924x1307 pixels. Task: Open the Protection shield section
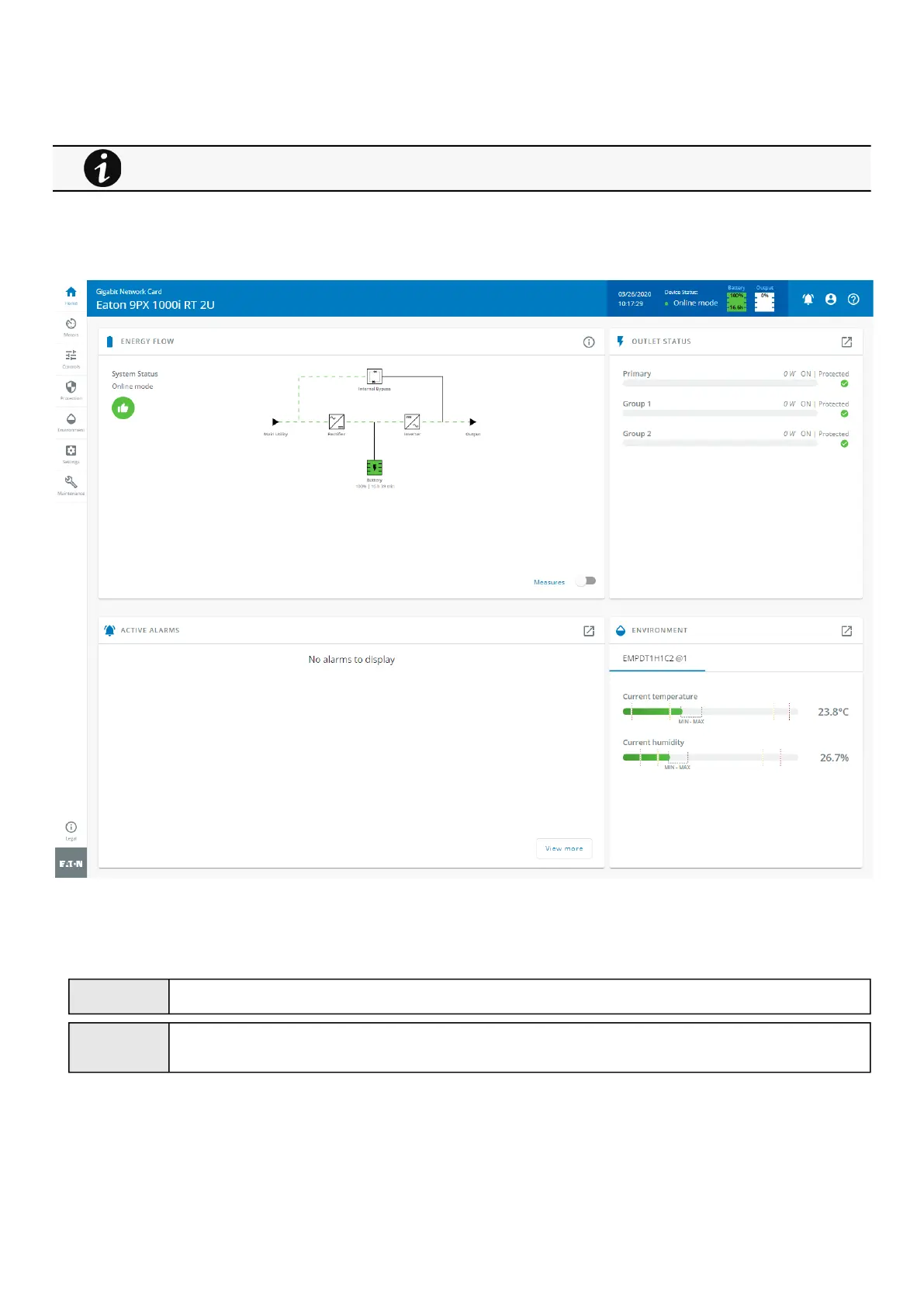click(x=71, y=390)
